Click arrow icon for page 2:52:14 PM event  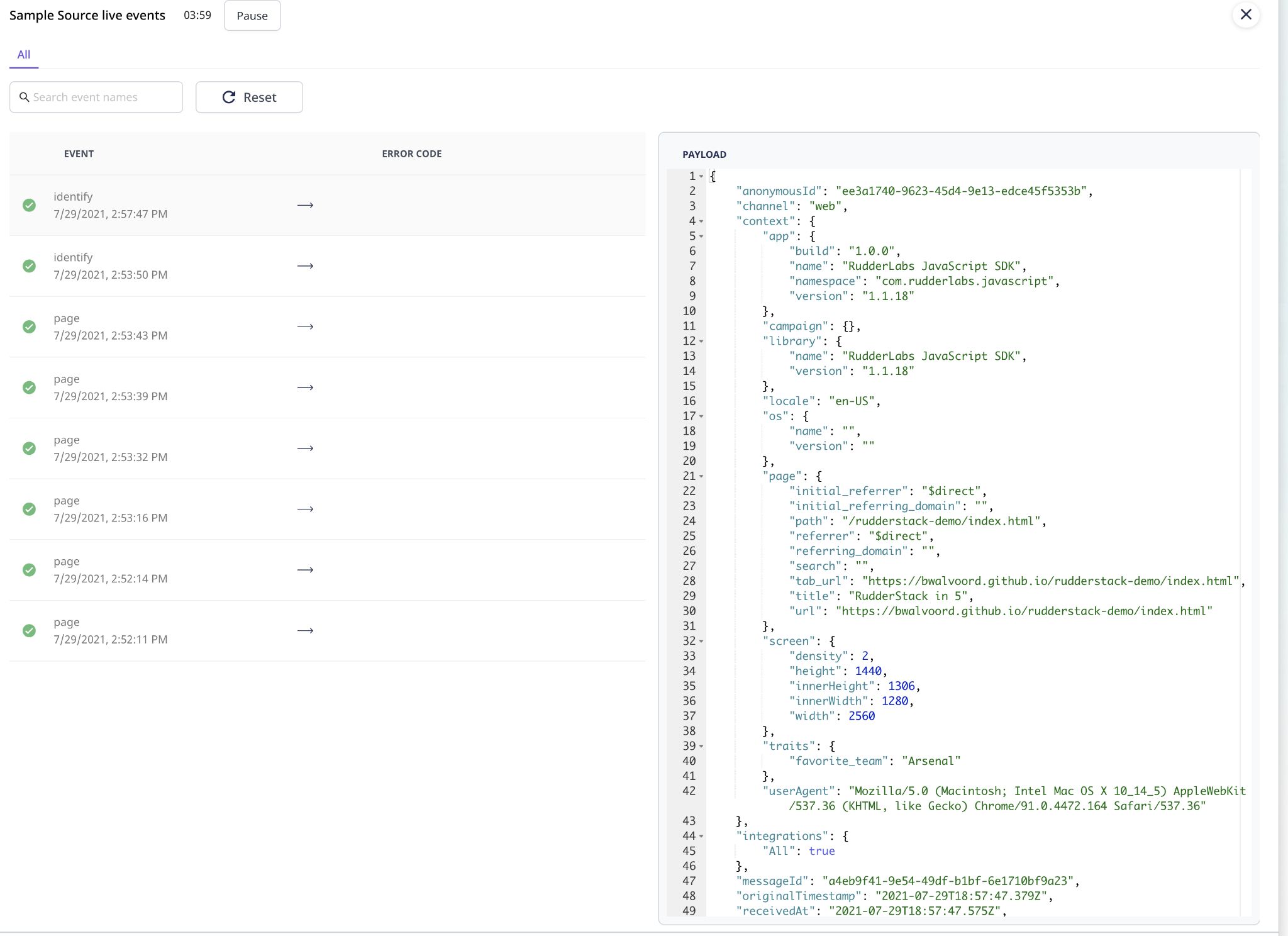point(305,570)
